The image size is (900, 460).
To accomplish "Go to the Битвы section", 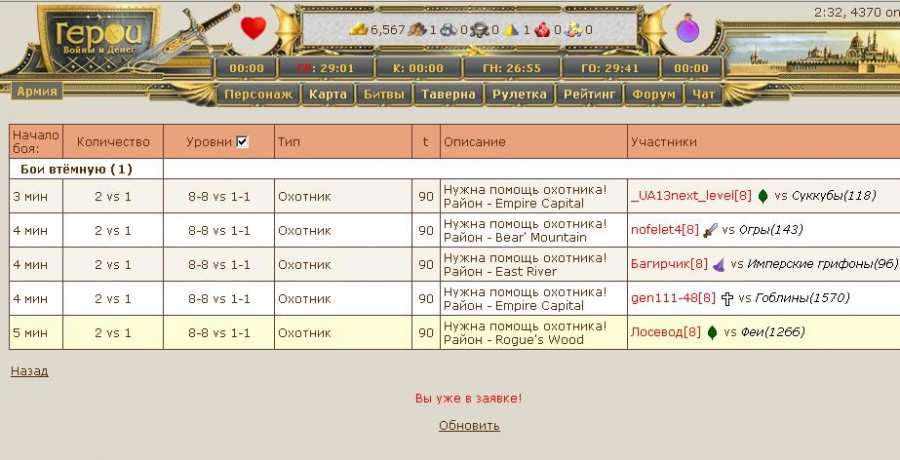I will (x=384, y=95).
